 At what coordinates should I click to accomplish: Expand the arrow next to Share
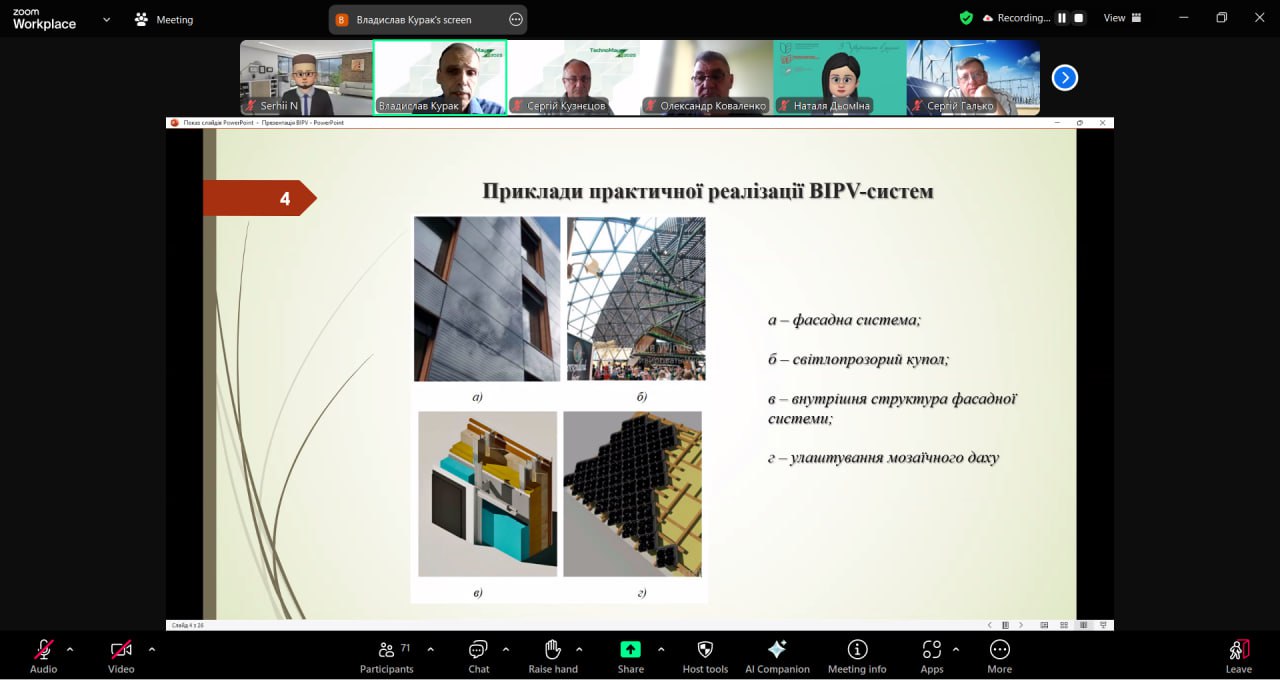(661, 649)
